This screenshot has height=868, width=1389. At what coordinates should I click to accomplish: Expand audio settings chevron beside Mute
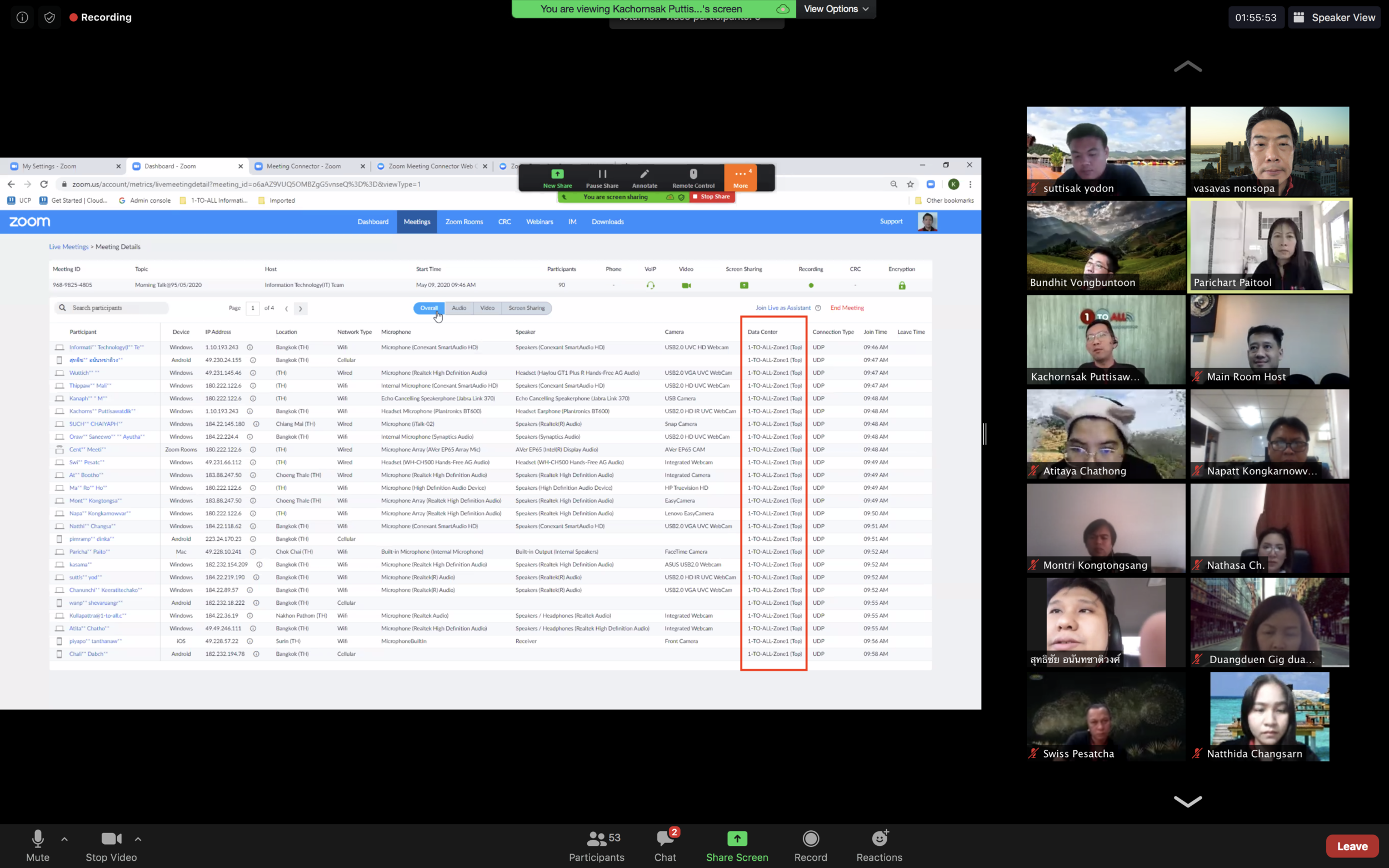click(64, 839)
